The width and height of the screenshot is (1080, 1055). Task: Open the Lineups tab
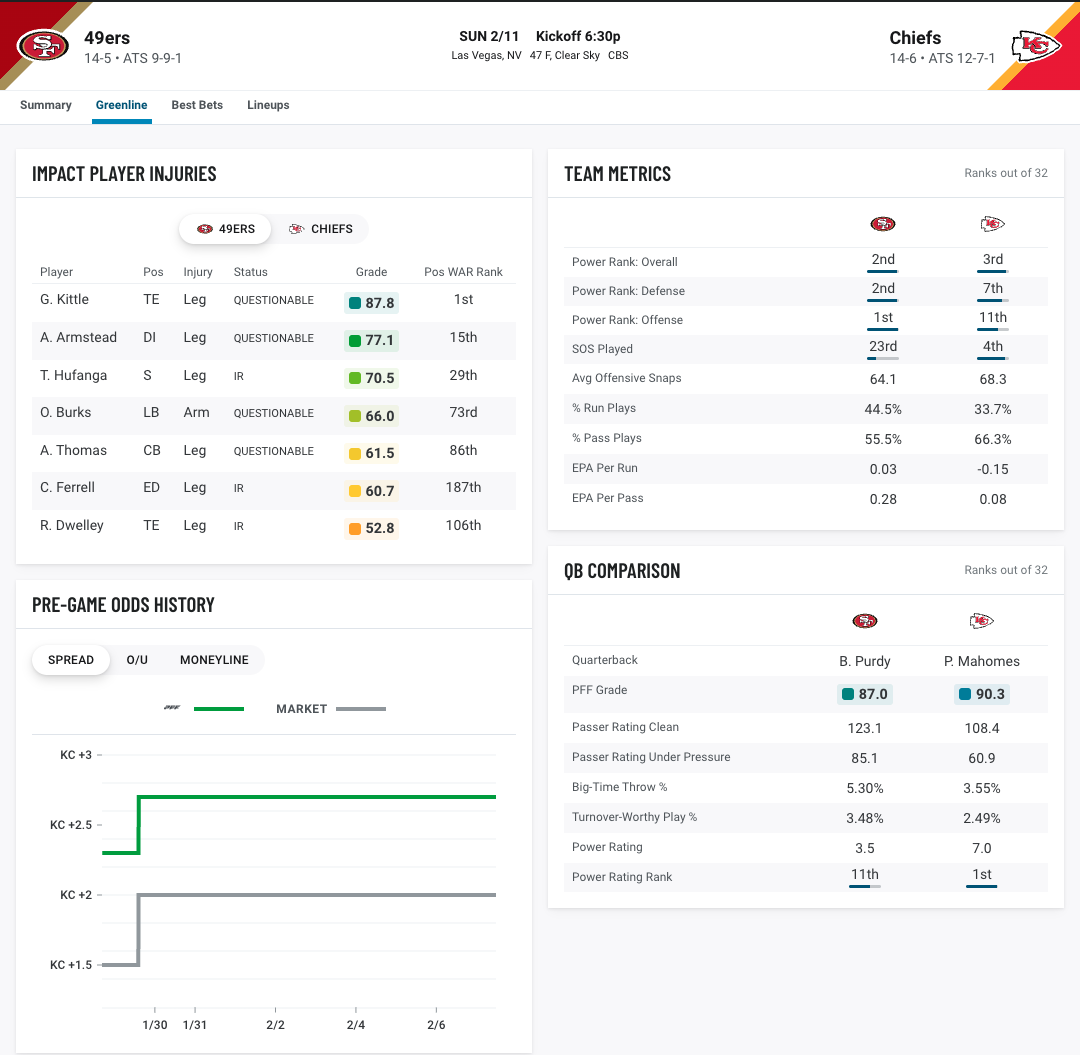click(x=268, y=105)
